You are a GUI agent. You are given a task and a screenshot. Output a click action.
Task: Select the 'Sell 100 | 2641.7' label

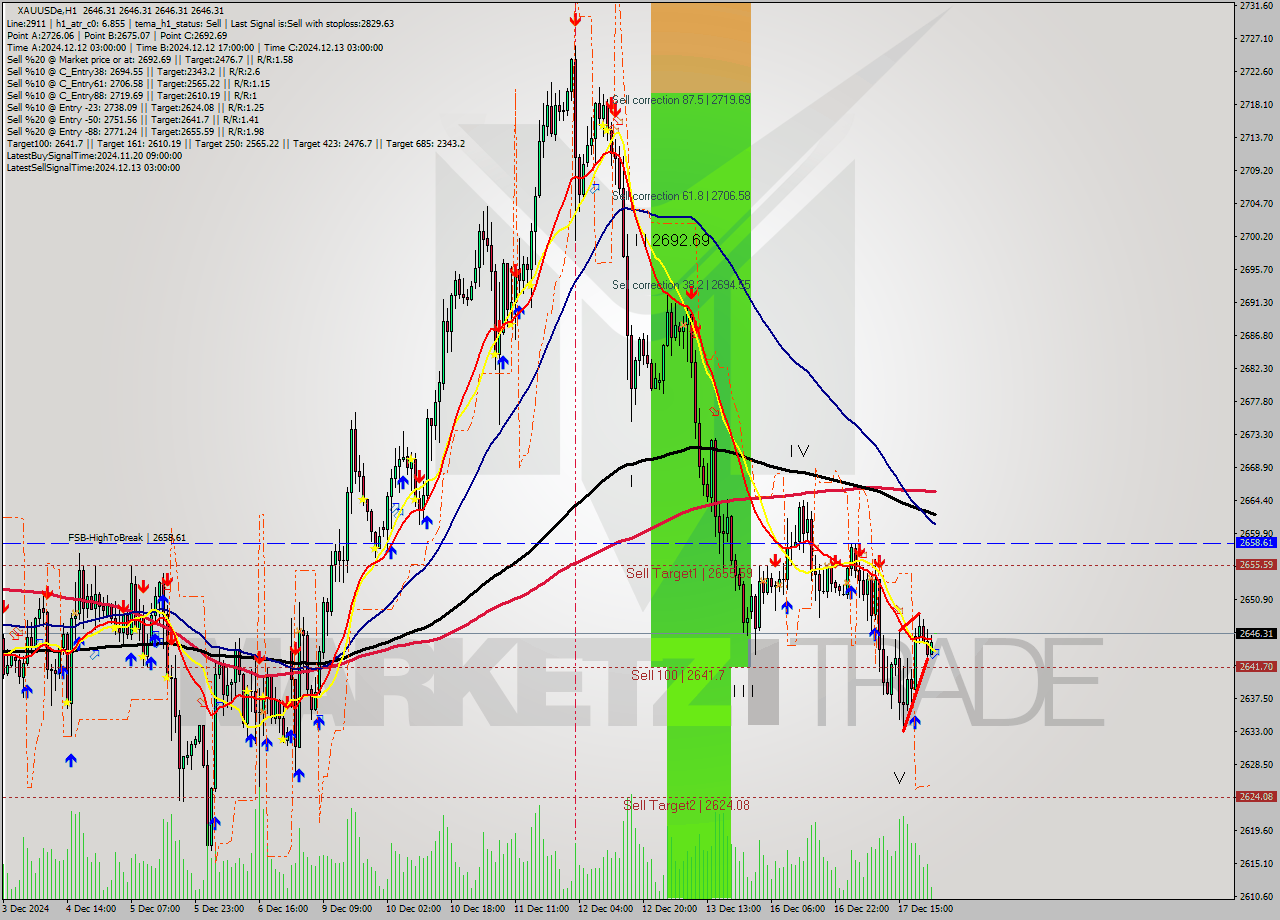coord(677,675)
